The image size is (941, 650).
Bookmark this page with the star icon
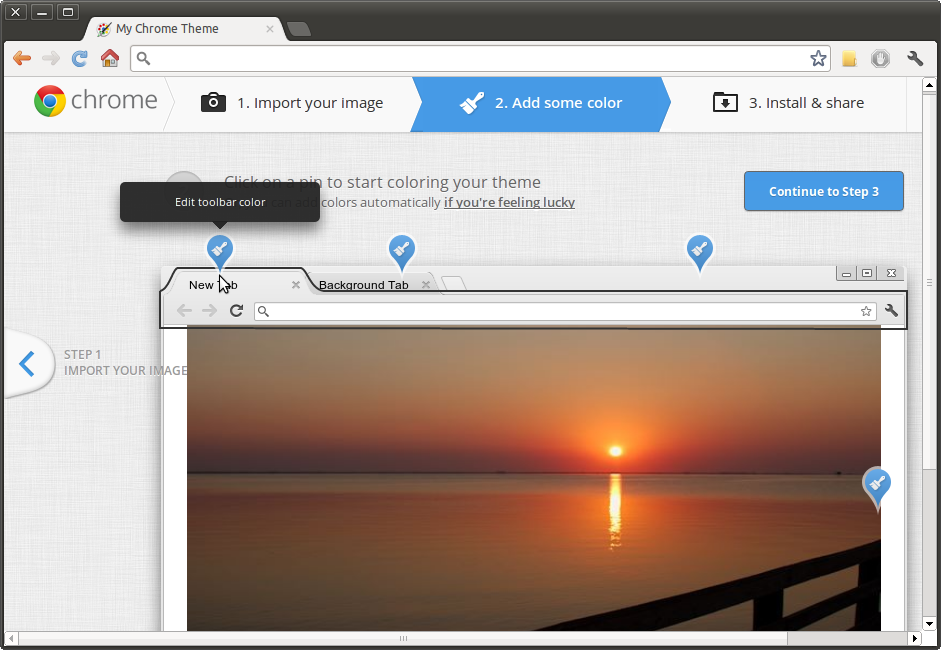[818, 59]
